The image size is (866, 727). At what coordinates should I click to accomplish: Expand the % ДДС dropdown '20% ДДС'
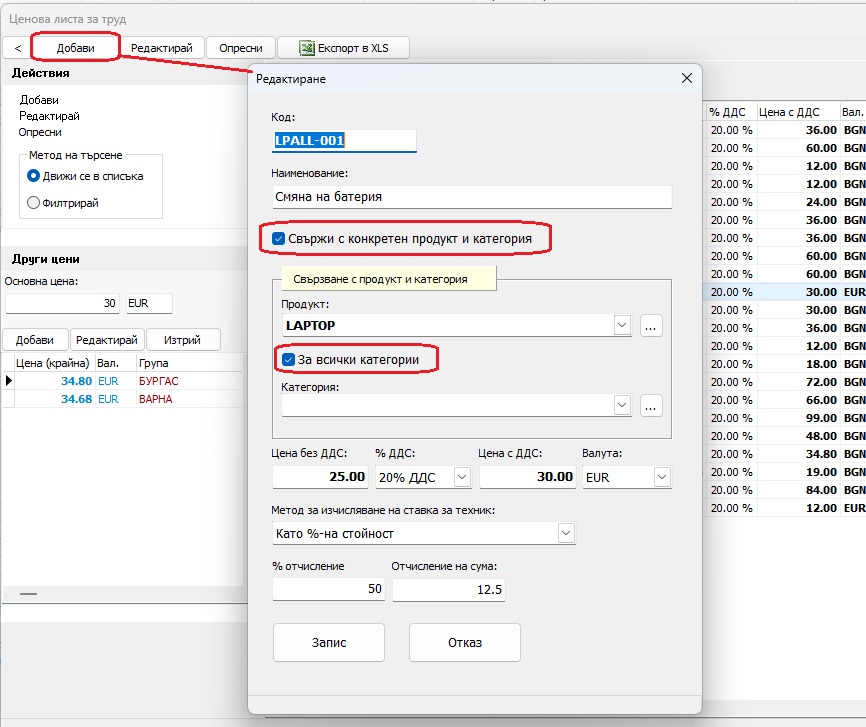[x=462, y=477]
